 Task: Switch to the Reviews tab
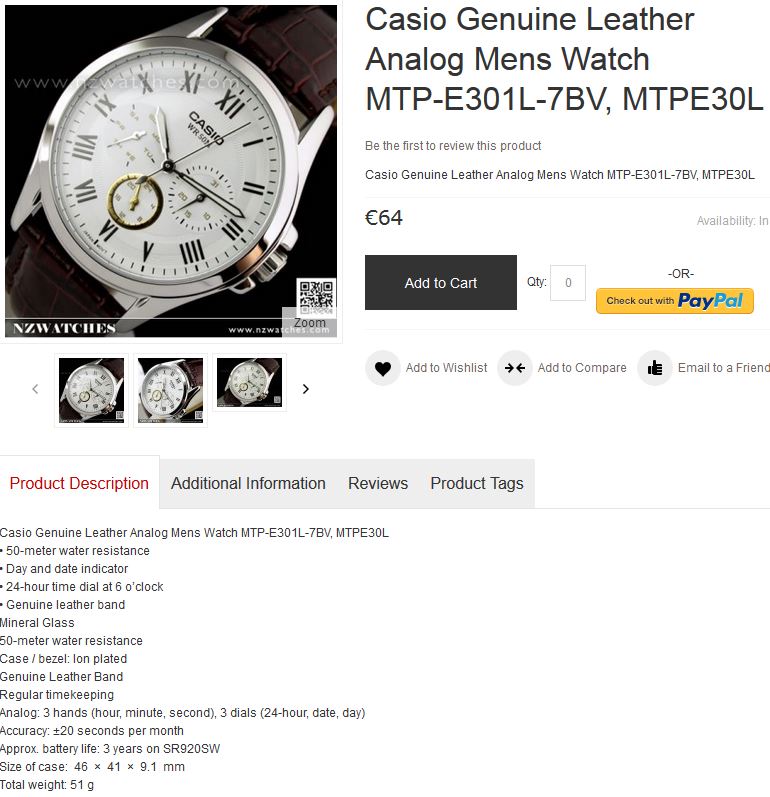(378, 483)
